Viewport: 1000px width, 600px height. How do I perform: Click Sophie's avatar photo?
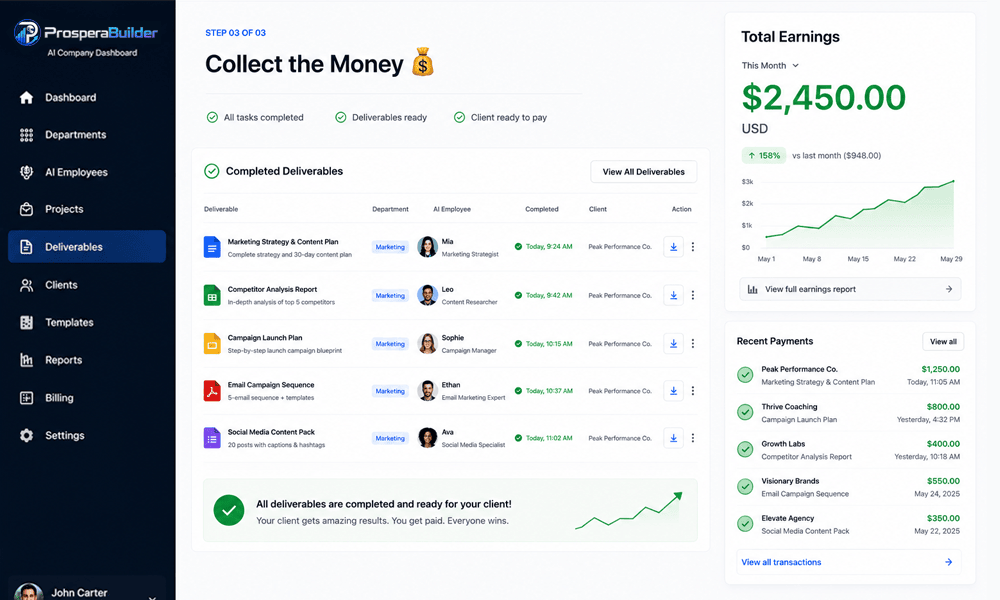point(427,344)
